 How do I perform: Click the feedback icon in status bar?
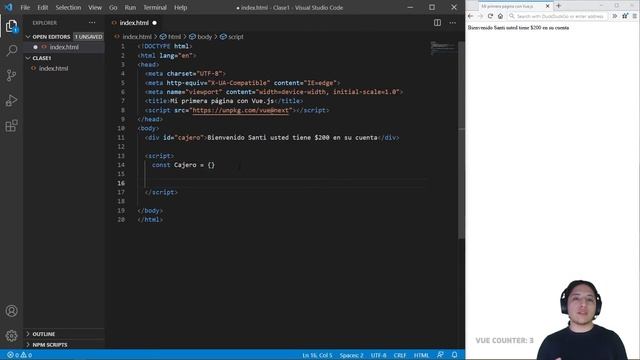tap(440, 355)
